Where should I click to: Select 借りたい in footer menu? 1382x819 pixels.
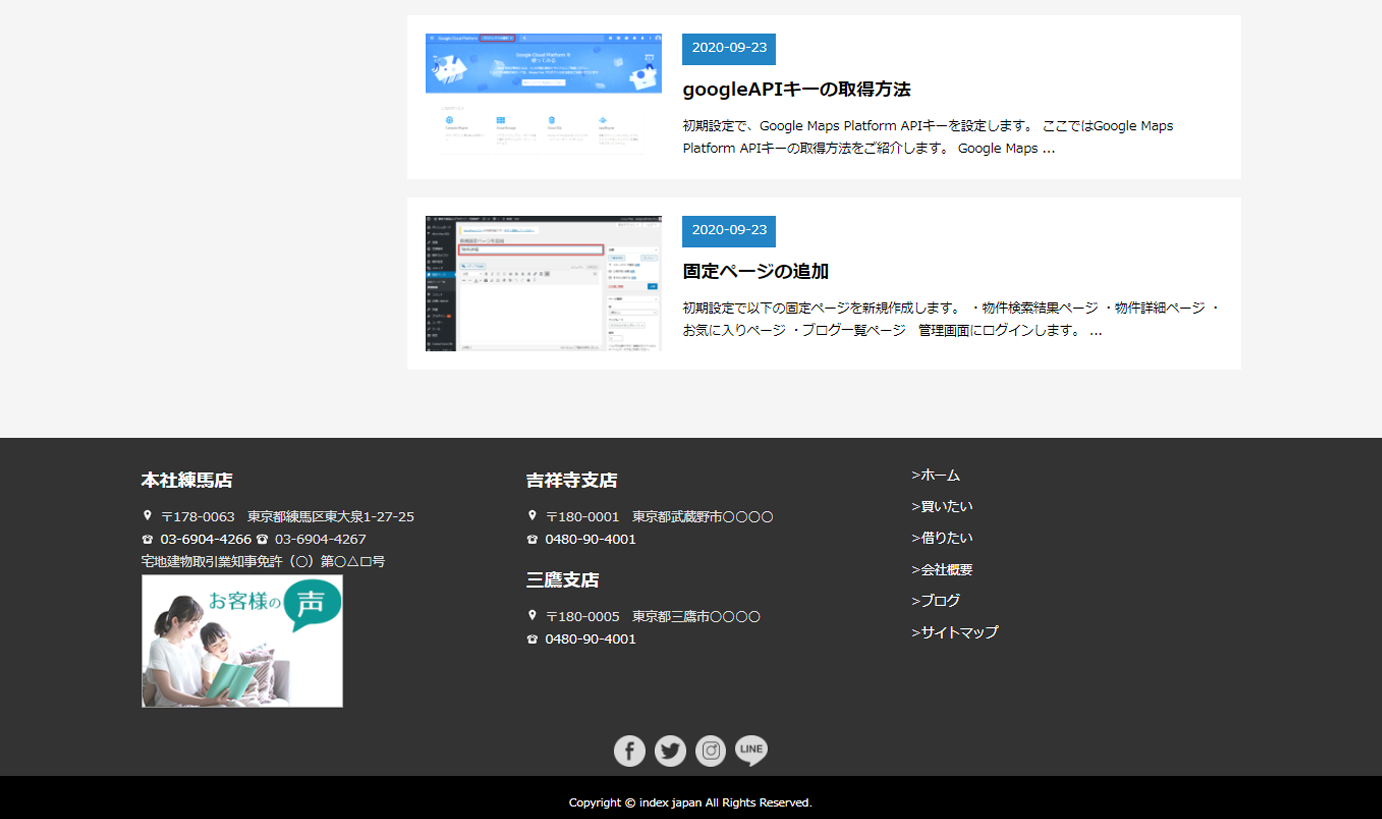click(x=945, y=538)
